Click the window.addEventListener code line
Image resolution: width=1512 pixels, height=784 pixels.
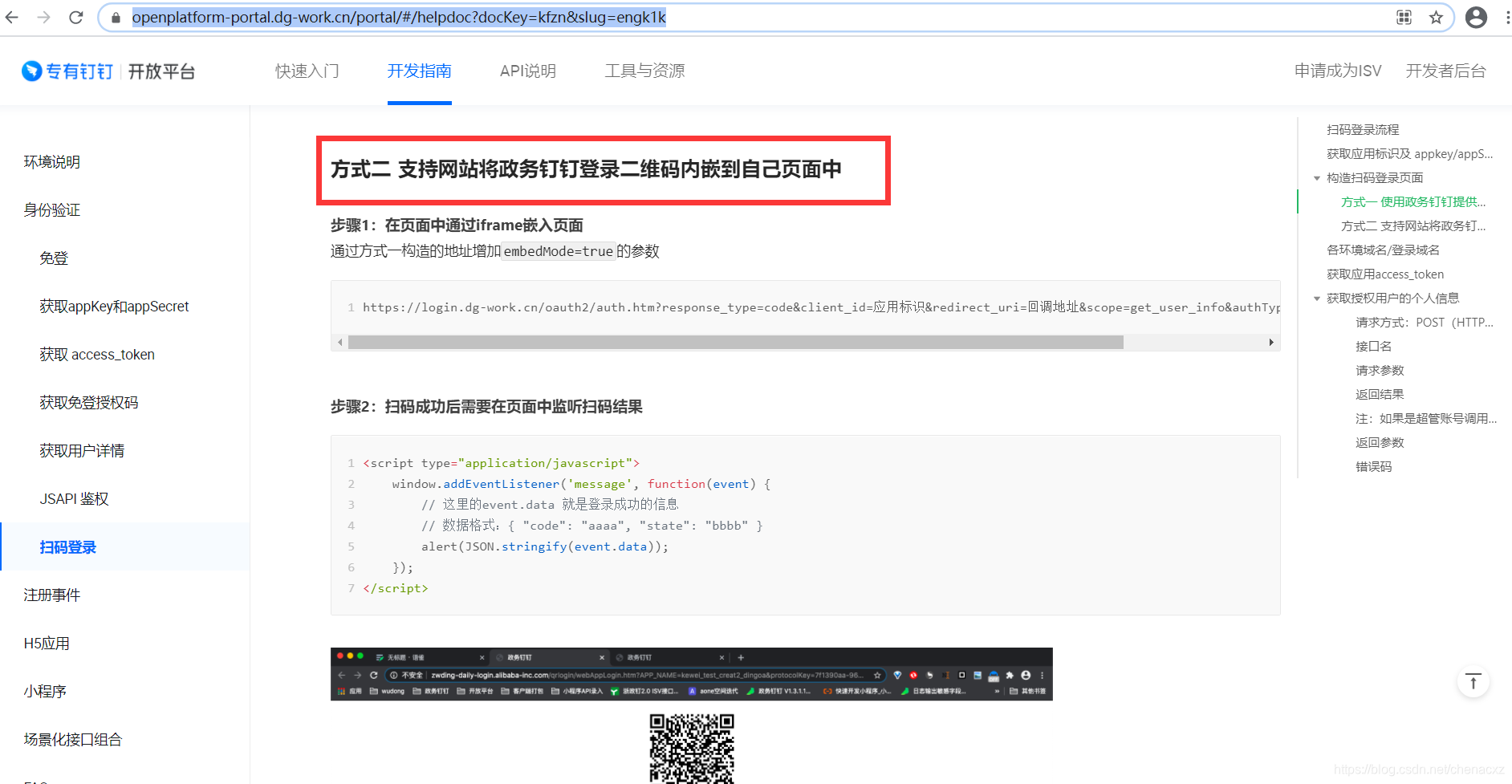581,484
